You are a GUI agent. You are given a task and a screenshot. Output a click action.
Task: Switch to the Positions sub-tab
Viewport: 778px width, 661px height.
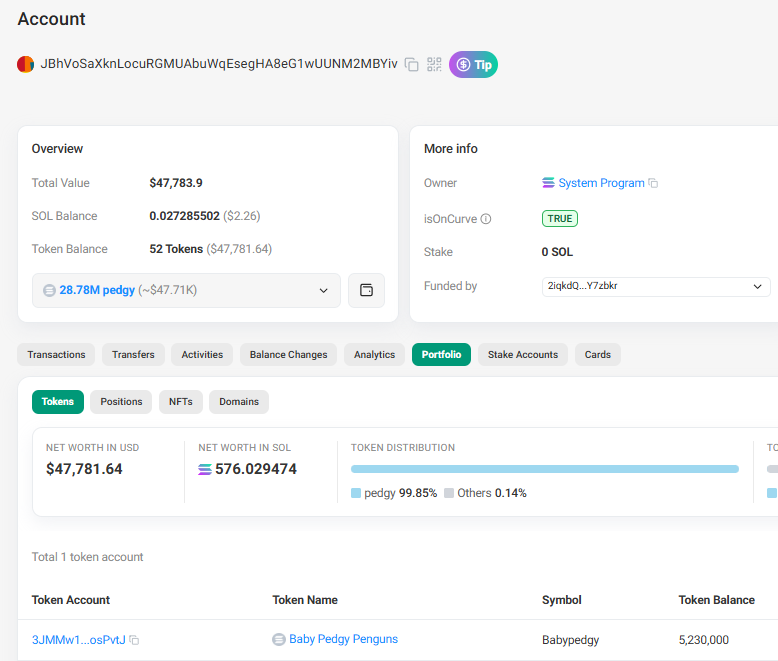(121, 401)
